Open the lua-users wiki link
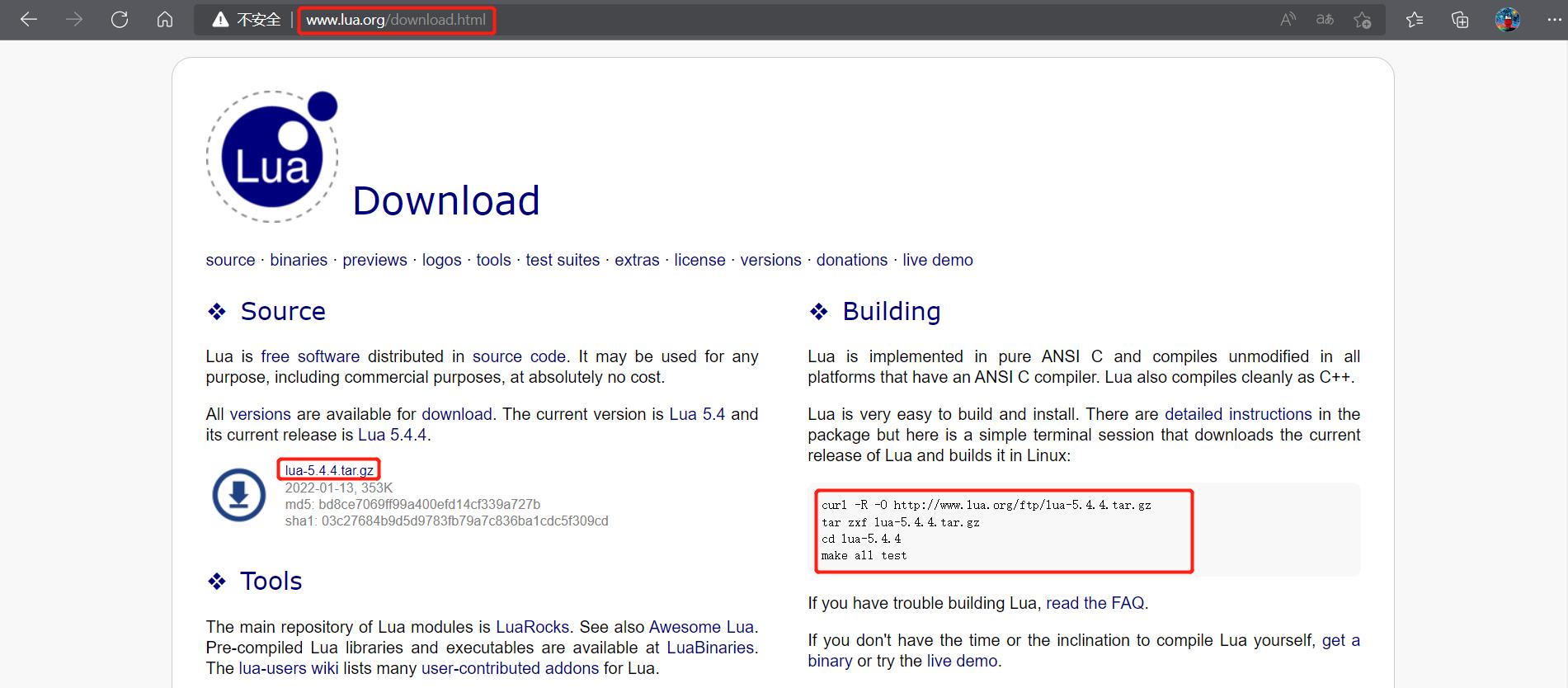The height and width of the screenshot is (688, 1568). point(288,668)
